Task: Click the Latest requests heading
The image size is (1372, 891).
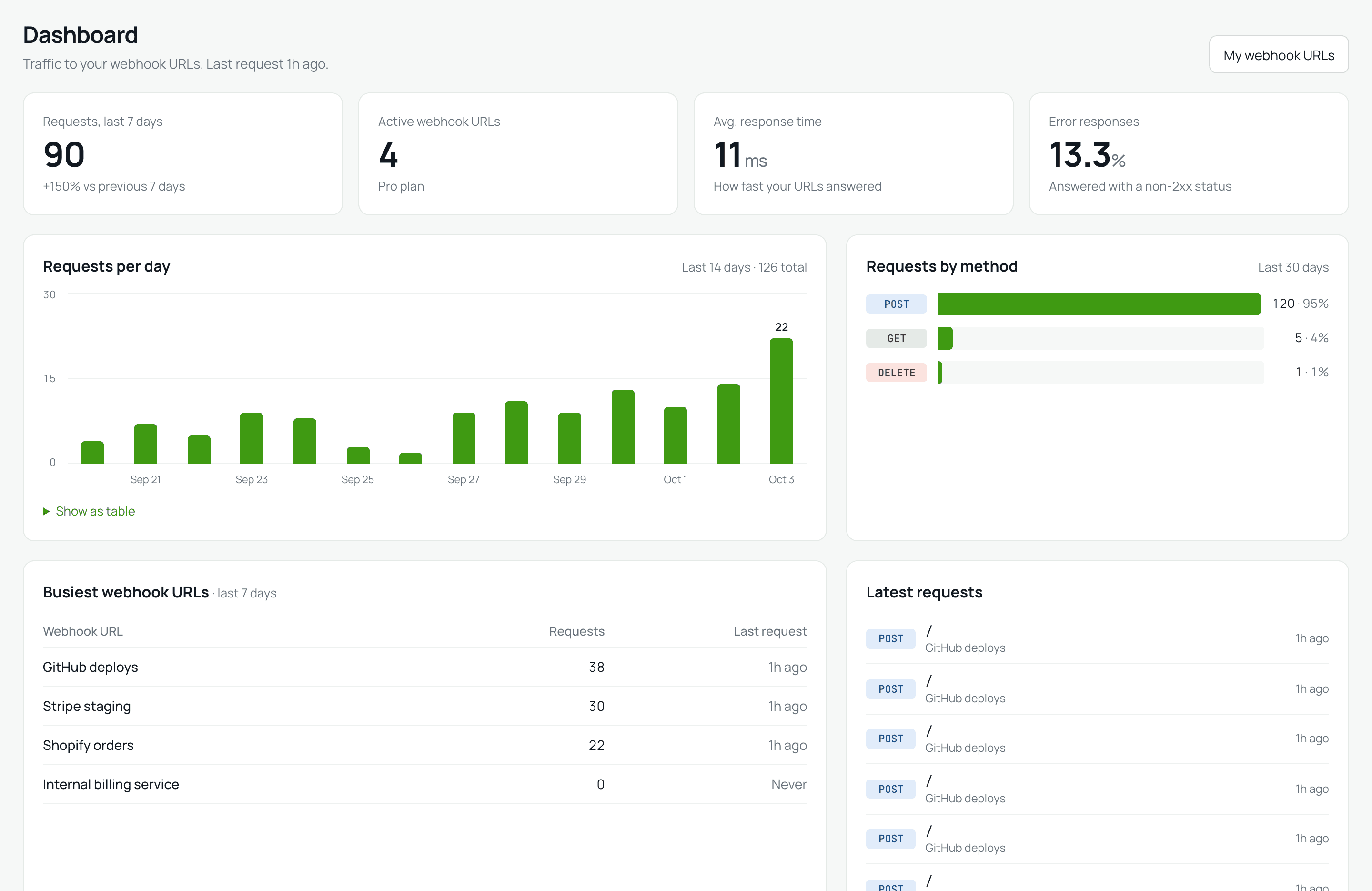Action: tap(924, 592)
